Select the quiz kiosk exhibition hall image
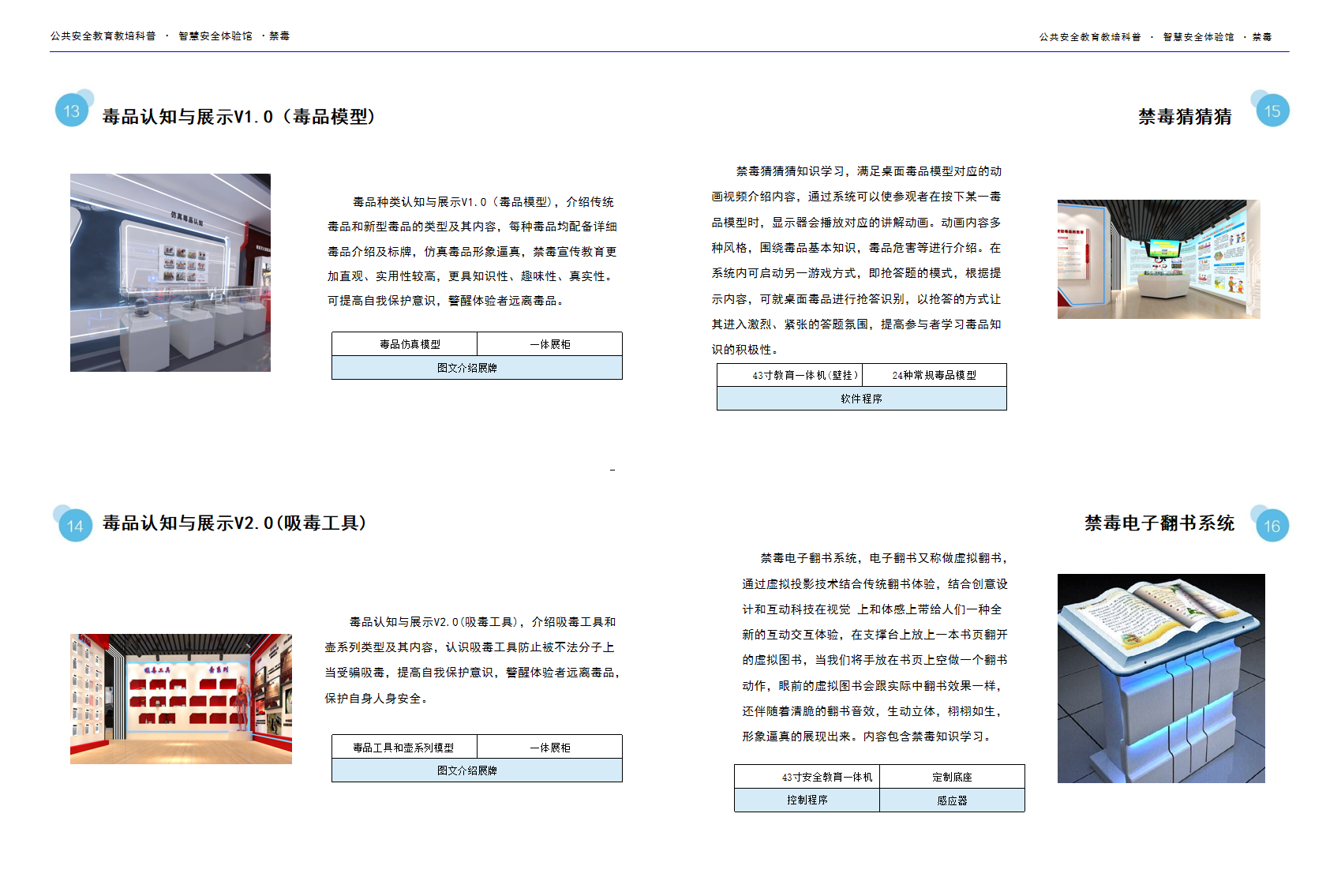This screenshot has height=896, width=1341. tap(1158, 259)
